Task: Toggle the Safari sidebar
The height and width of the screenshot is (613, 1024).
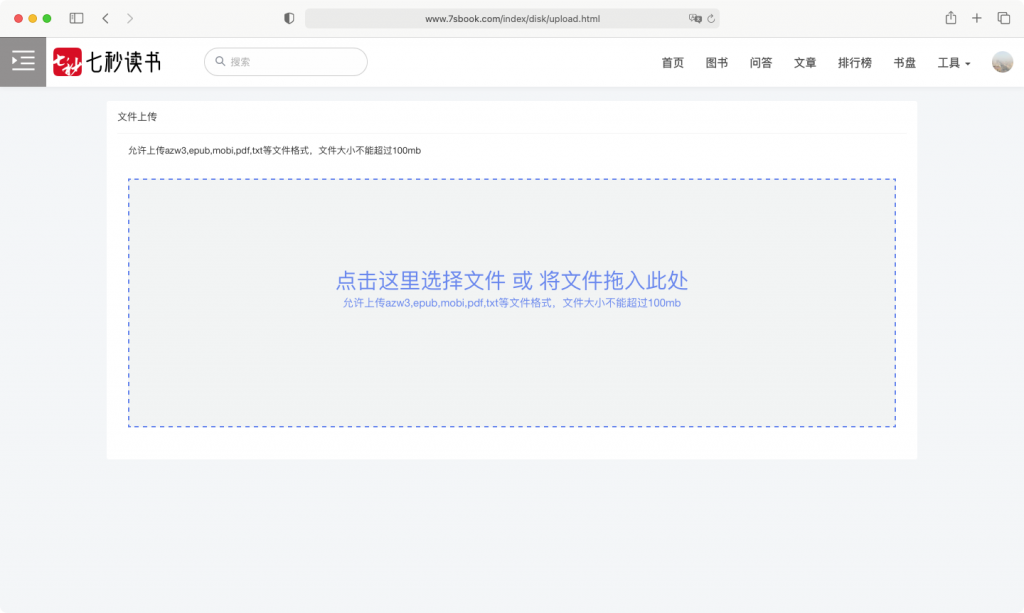Action: tap(76, 18)
